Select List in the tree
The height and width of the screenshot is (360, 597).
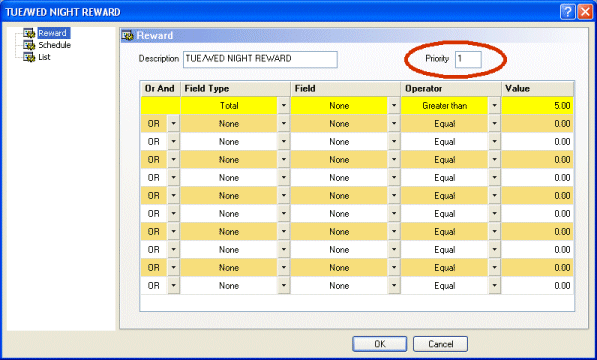[x=44, y=57]
